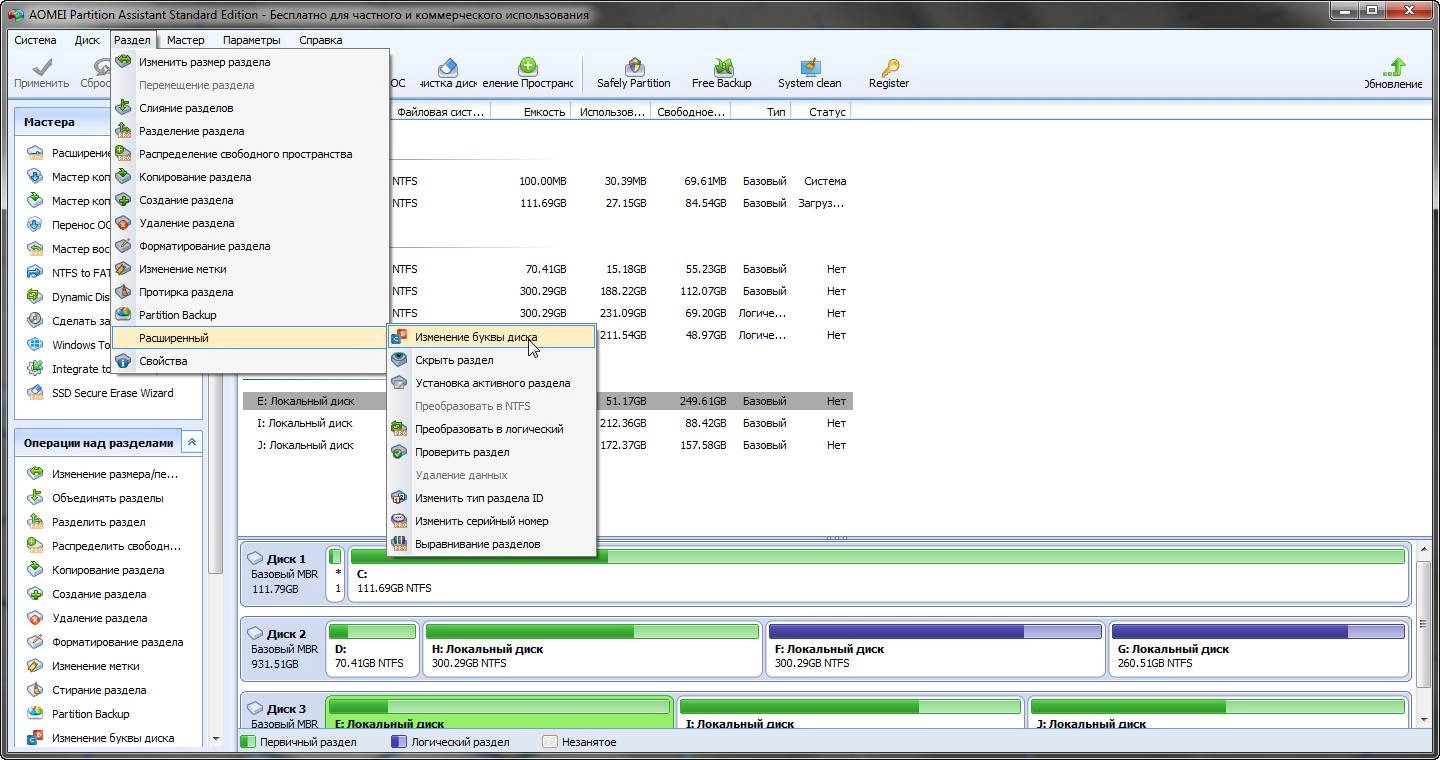Select Установка активного раздела submenu item
This screenshot has width=1440, height=760.
pos(492,383)
